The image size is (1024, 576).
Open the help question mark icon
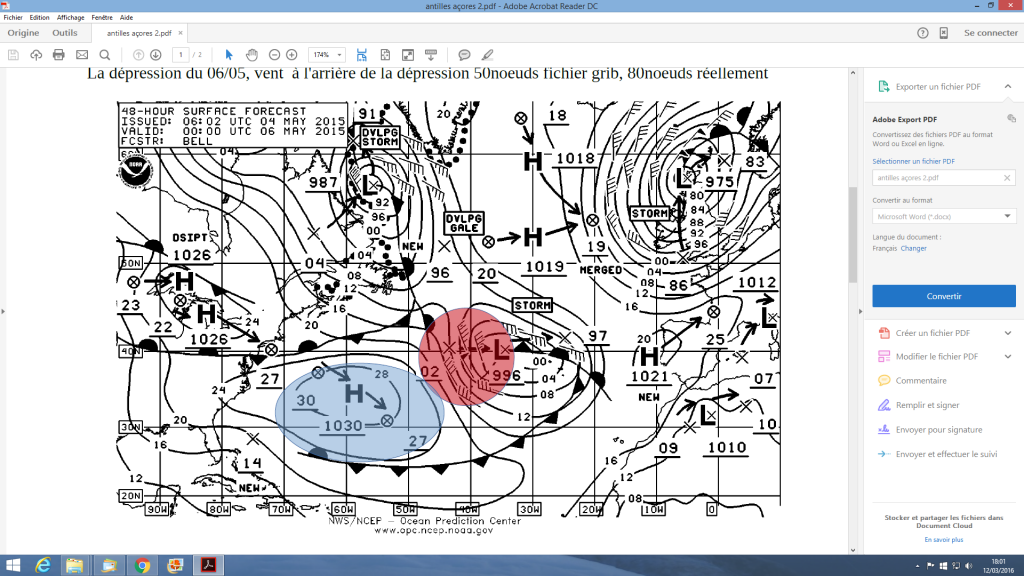point(923,33)
